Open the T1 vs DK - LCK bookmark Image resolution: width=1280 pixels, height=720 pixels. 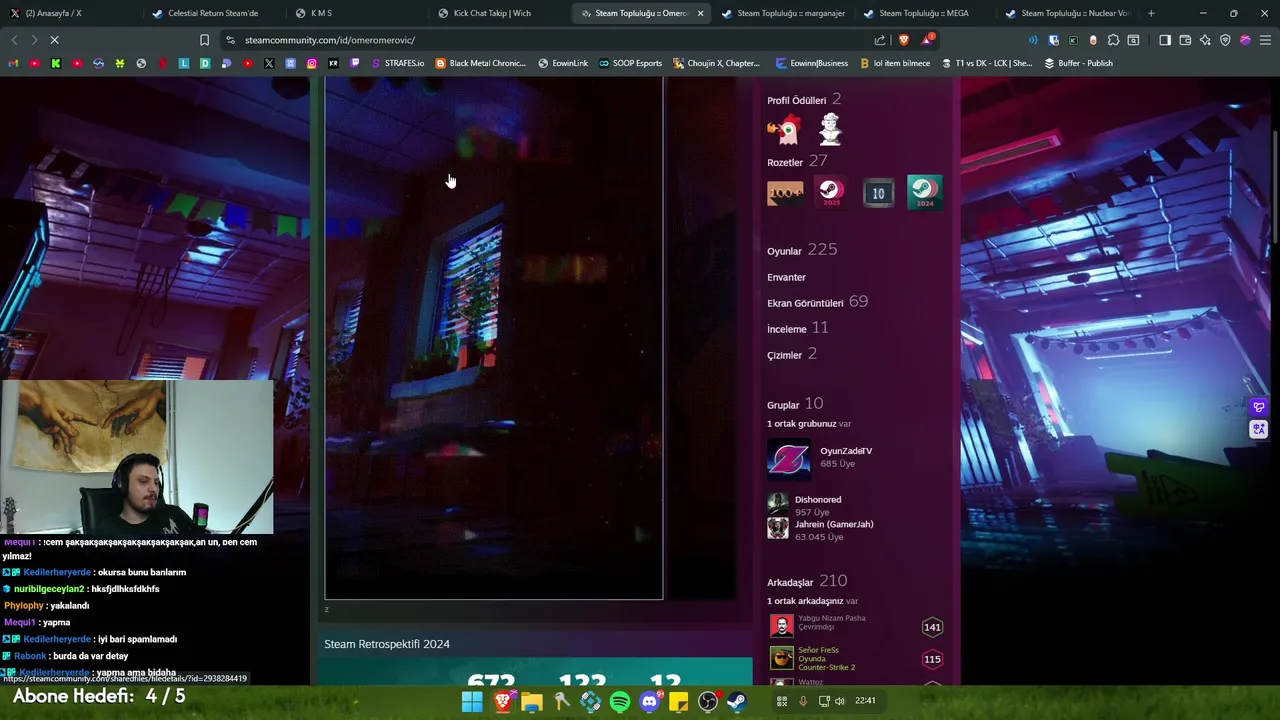(987, 63)
